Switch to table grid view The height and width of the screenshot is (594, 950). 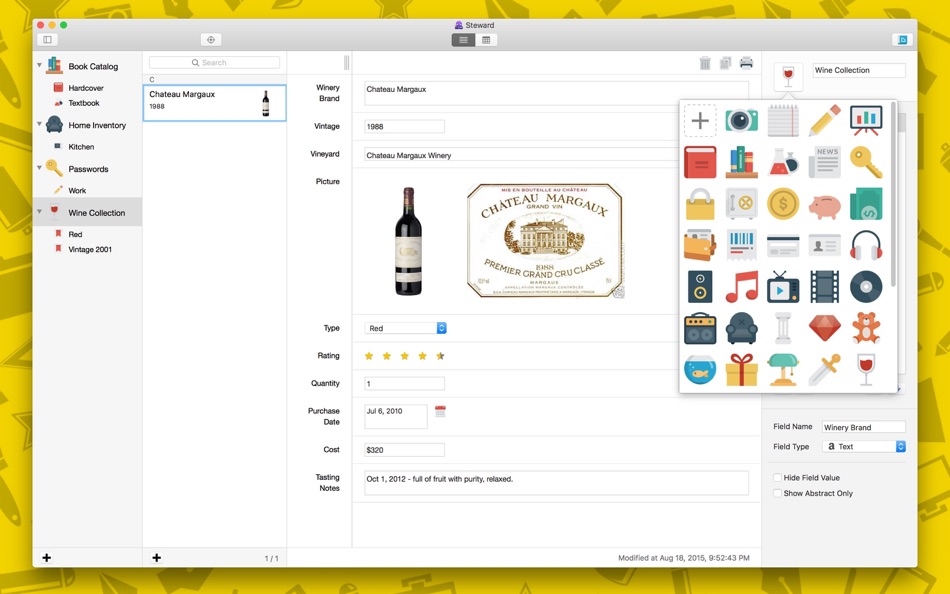486,40
